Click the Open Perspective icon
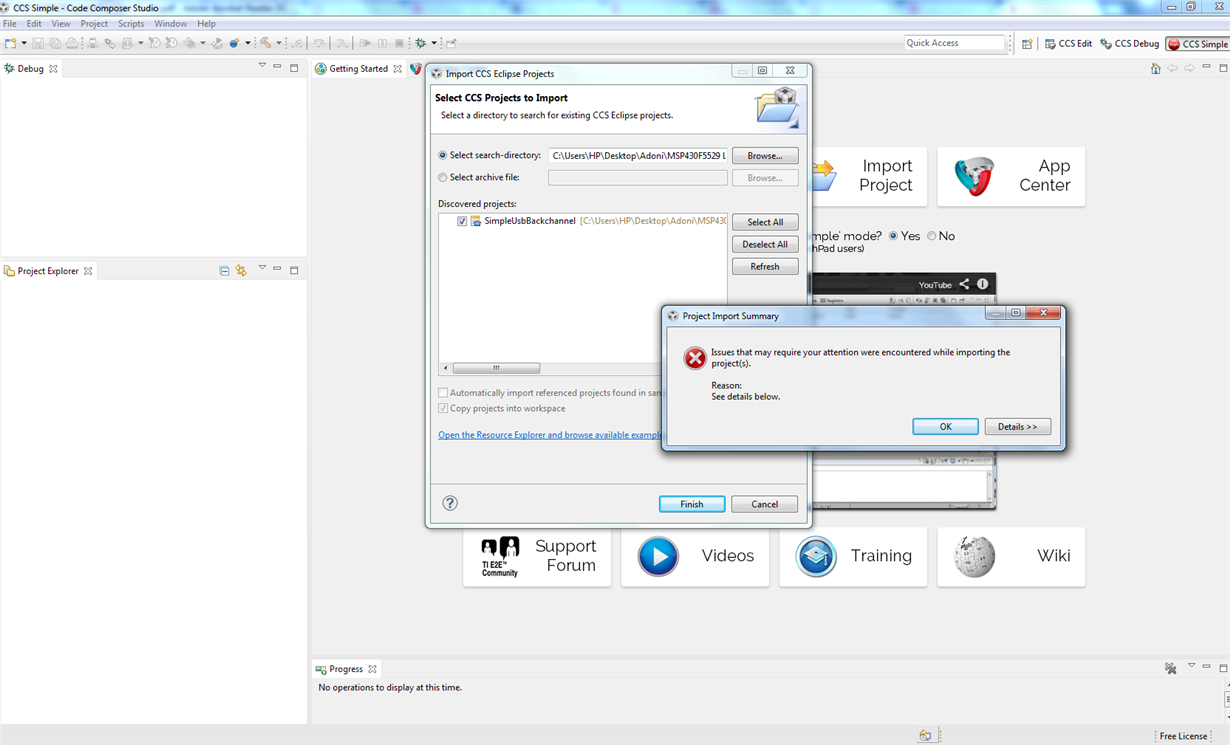1230x745 pixels. click(x=1027, y=44)
